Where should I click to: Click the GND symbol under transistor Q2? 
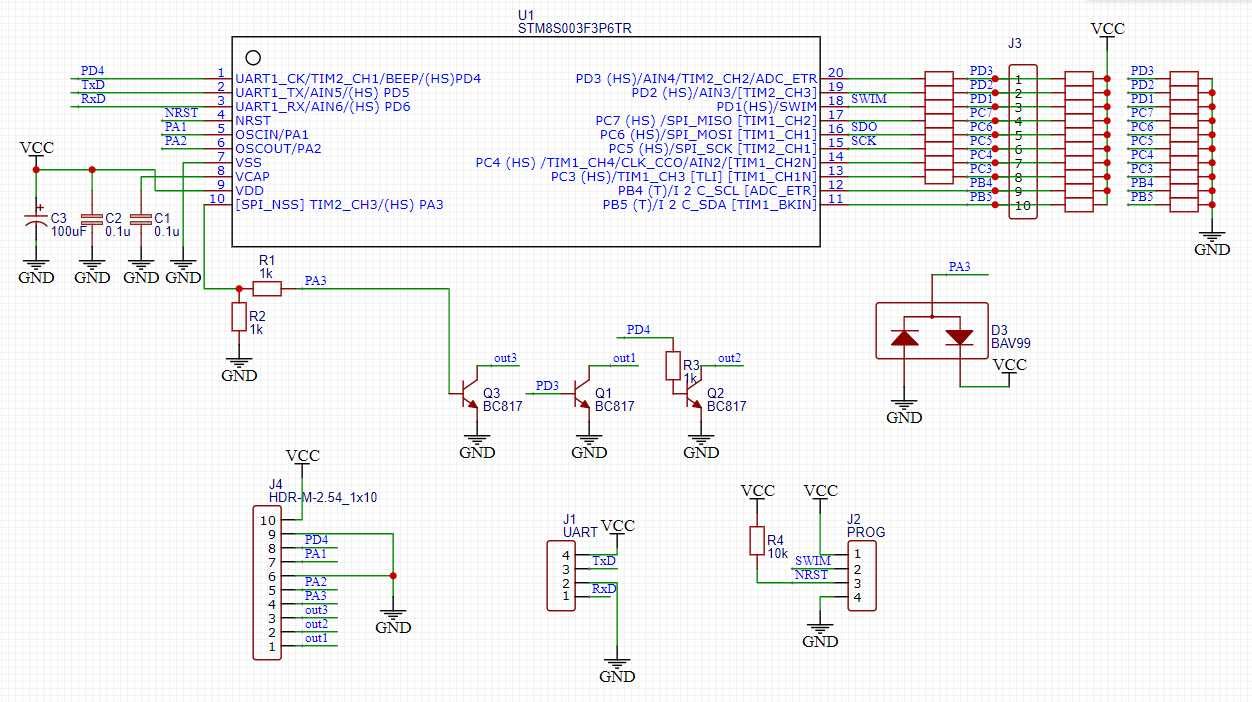700,446
